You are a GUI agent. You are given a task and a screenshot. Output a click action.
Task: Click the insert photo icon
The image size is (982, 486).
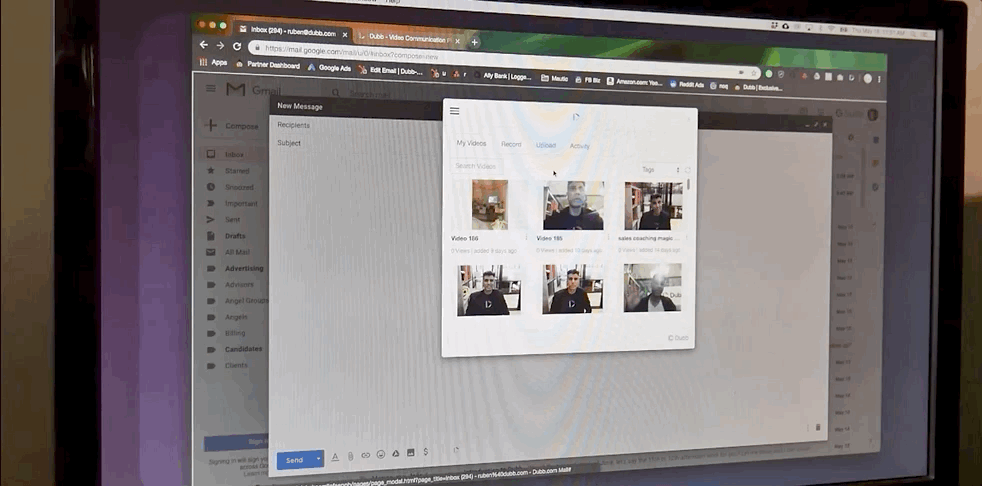coord(411,453)
